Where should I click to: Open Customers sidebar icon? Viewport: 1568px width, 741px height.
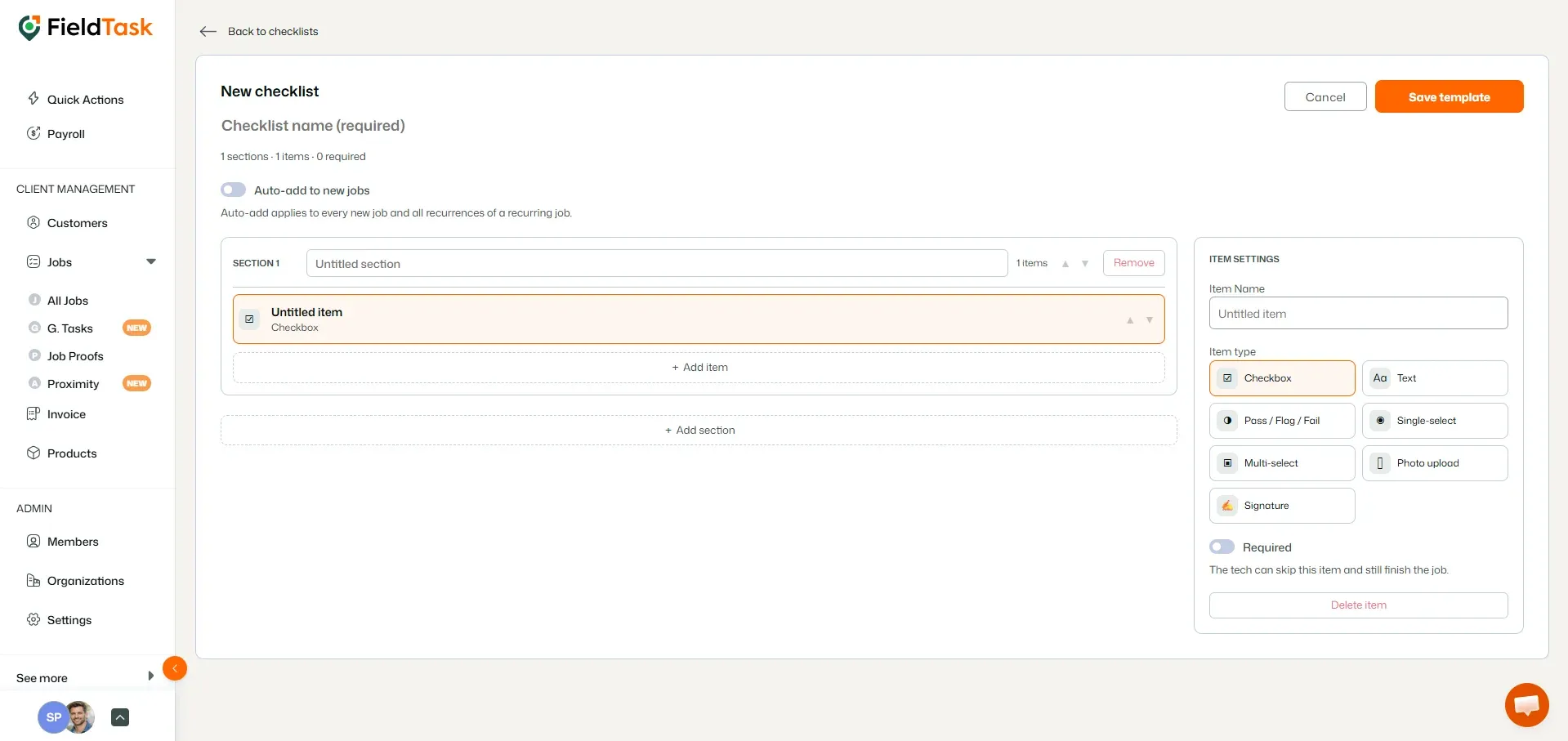tap(34, 222)
